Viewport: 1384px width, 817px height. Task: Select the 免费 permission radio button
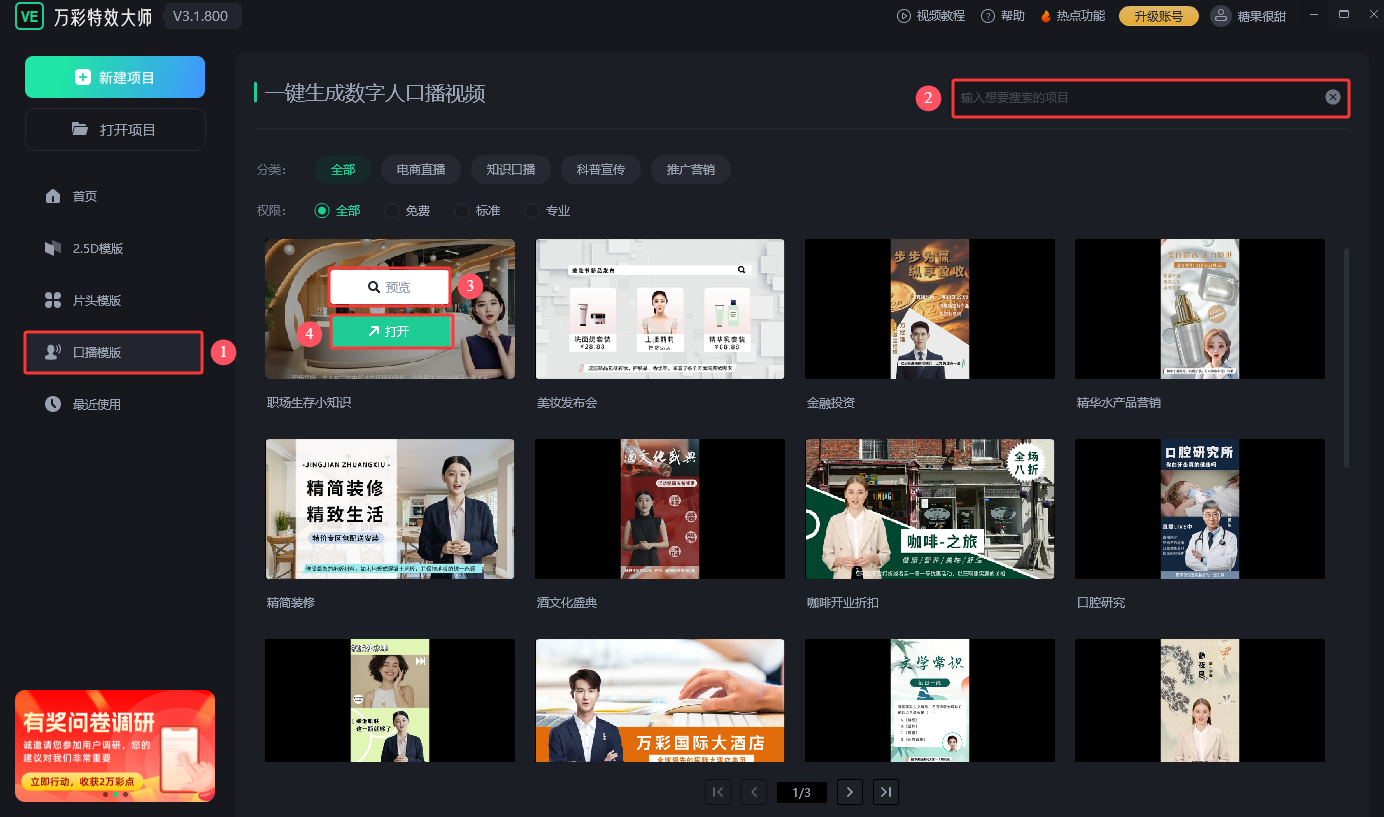pos(392,211)
